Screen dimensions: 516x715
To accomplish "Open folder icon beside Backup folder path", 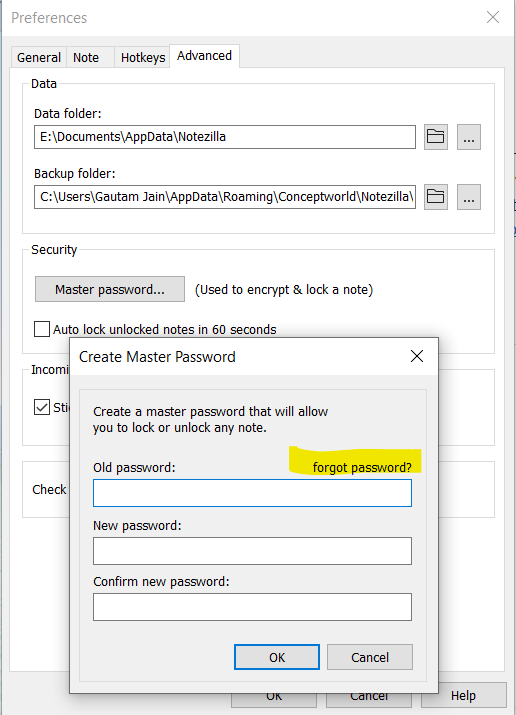I will (436, 197).
